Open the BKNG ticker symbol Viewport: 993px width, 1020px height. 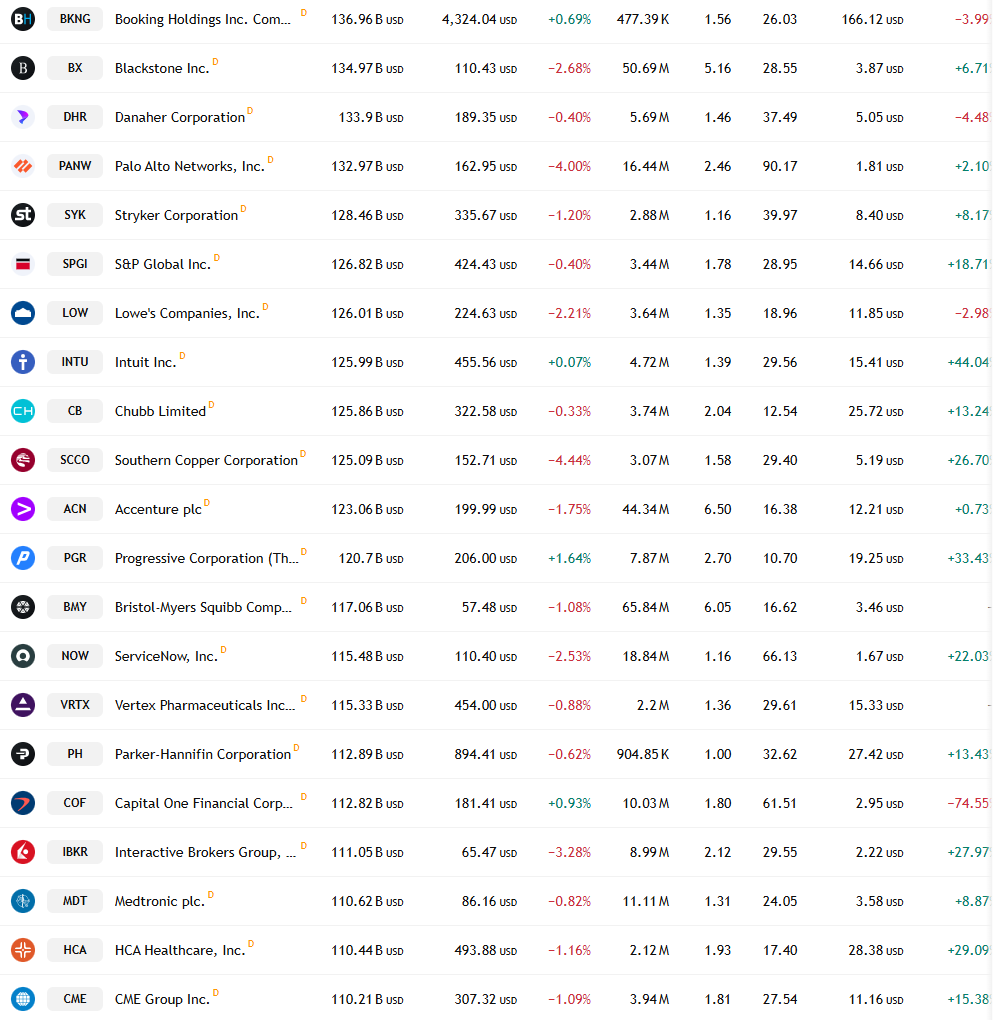click(x=75, y=19)
